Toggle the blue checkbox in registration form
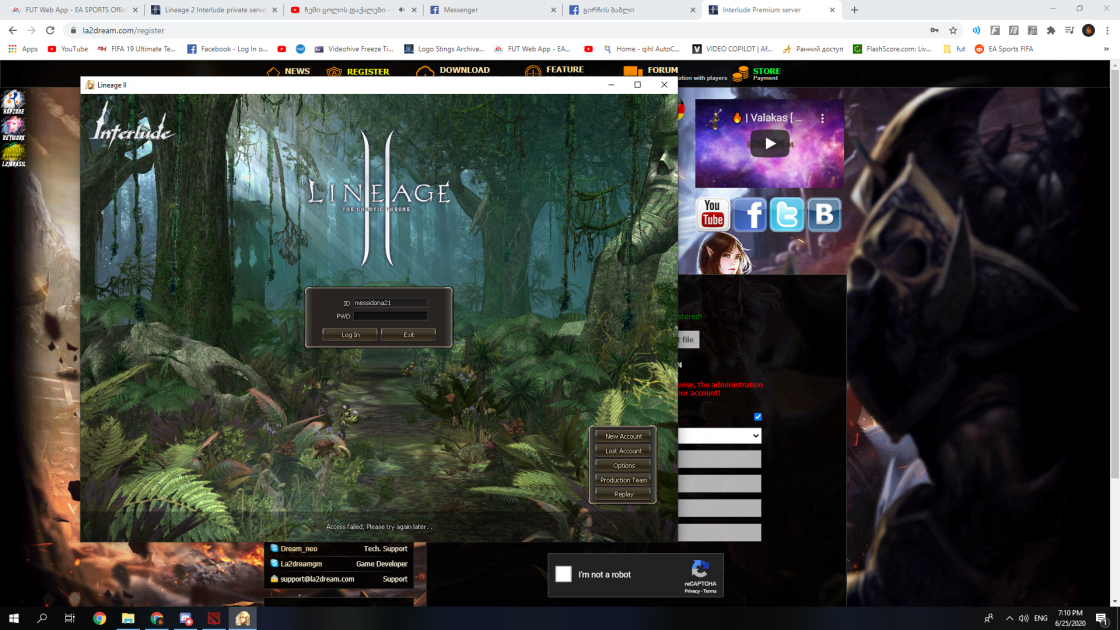Image resolution: width=1120 pixels, height=630 pixels. pos(757,417)
